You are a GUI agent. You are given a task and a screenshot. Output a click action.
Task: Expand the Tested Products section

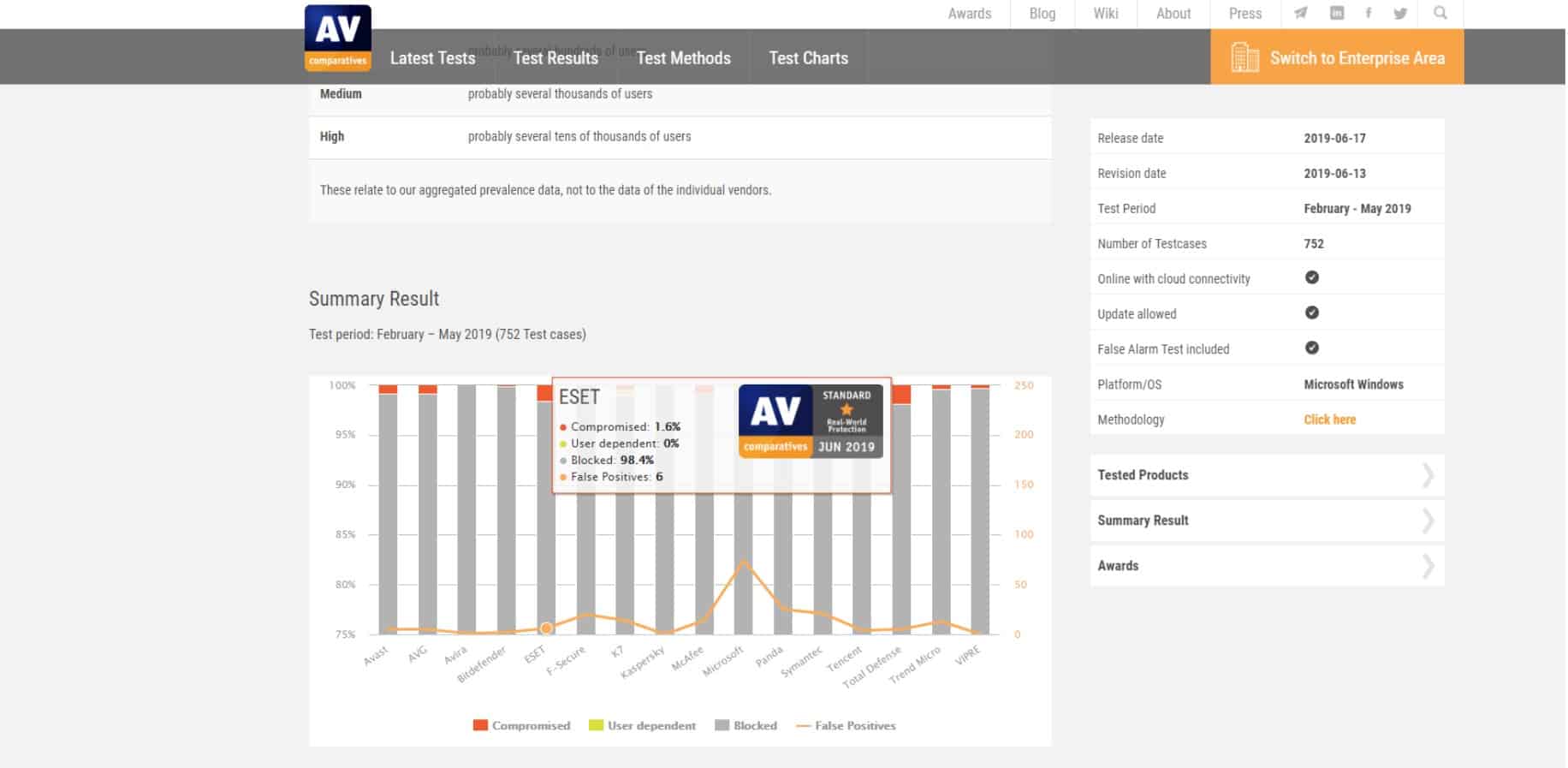coord(1267,475)
